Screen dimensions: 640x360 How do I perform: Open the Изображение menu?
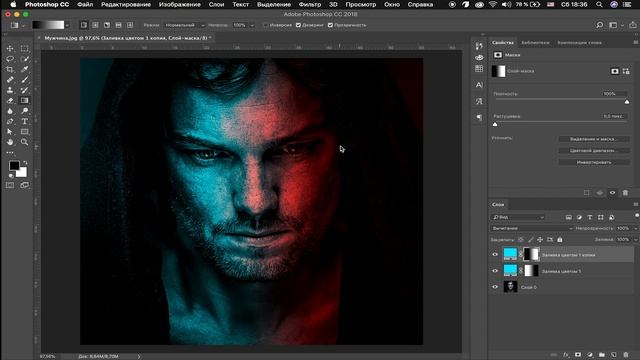click(180, 4)
